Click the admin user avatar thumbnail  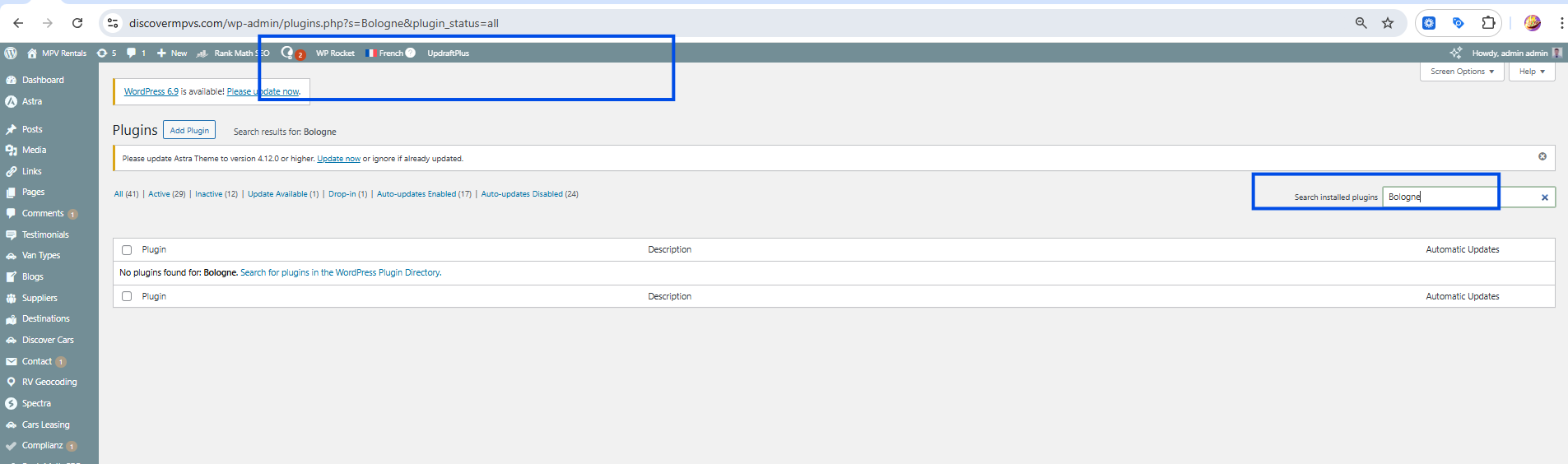[x=1556, y=53]
